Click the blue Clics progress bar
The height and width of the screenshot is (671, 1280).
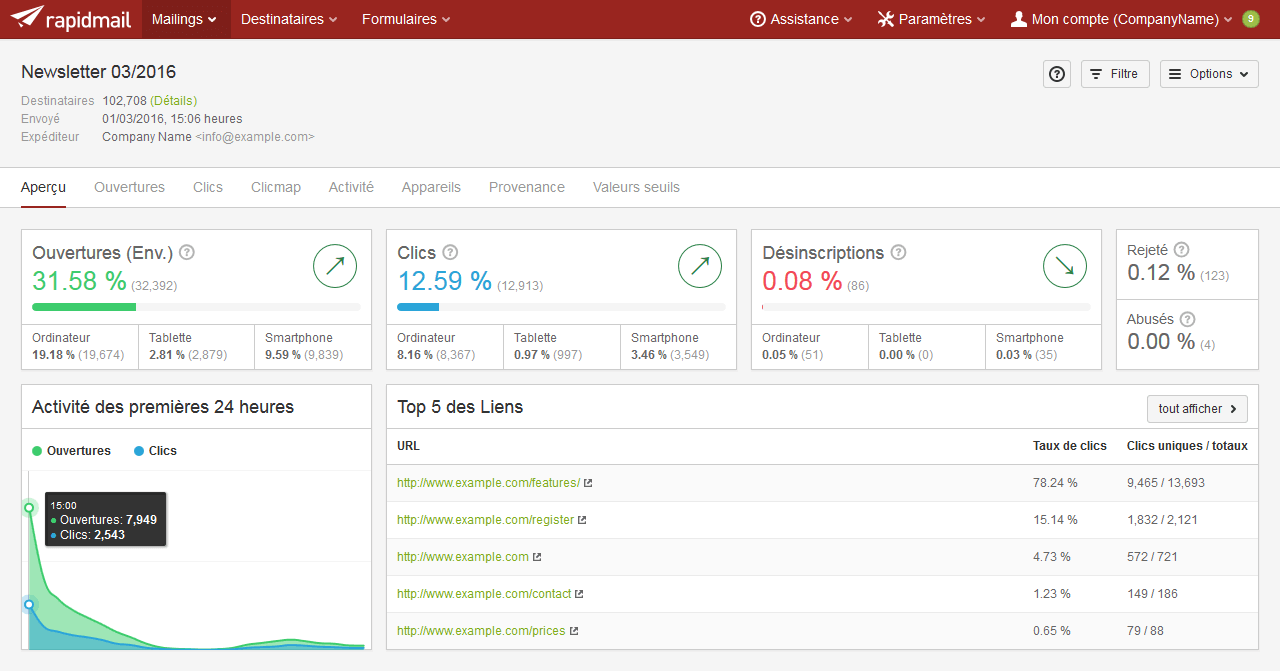click(x=418, y=307)
